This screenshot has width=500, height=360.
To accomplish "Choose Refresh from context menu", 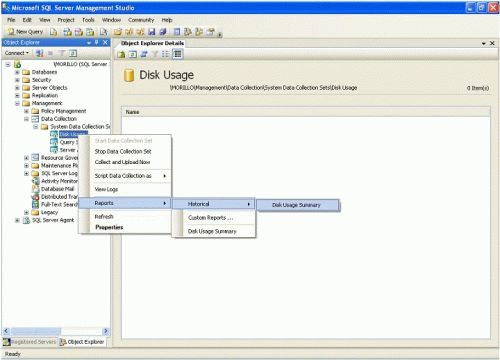I will click(x=125, y=217).
